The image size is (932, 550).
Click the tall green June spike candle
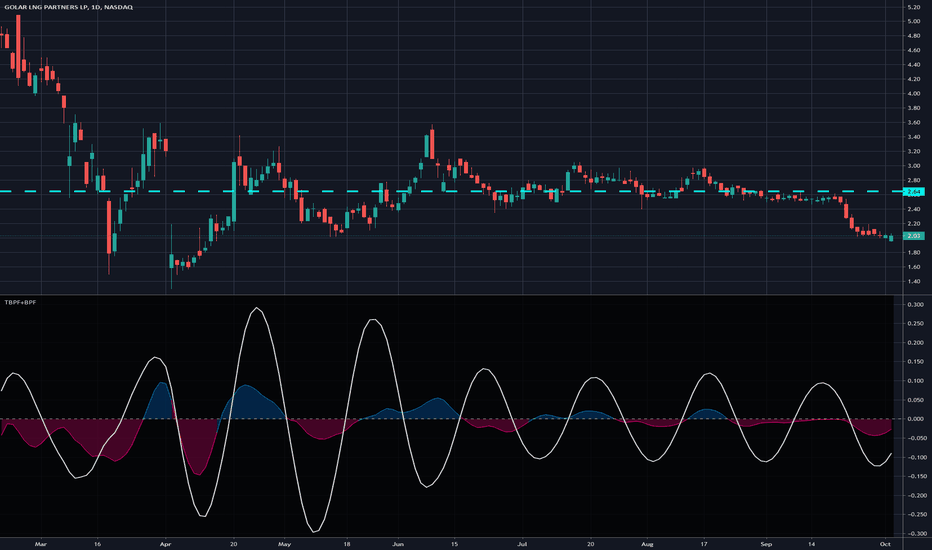(427, 146)
